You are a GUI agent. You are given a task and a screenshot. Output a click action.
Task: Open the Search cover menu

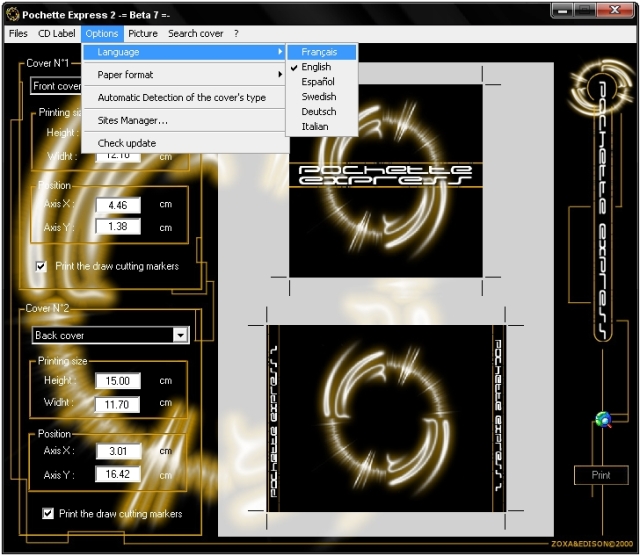pos(196,33)
